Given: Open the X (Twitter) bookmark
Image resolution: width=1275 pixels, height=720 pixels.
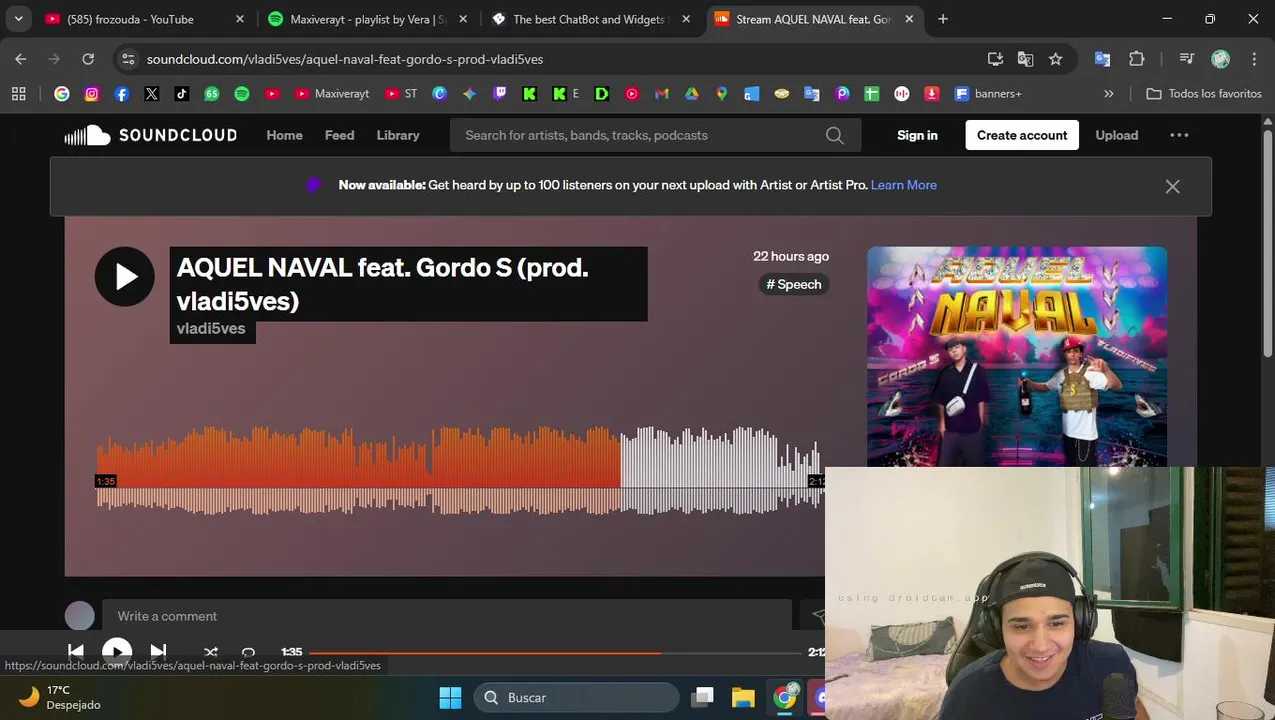Looking at the screenshot, I should point(152,93).
